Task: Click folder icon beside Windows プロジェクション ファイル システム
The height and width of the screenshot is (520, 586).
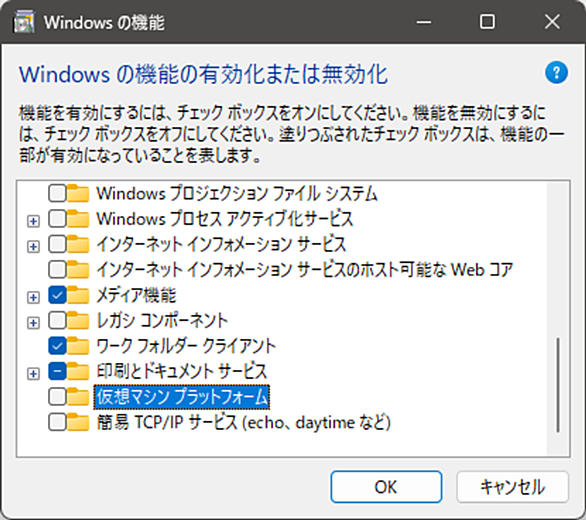Action: pyautogui.click(x=78, y=194)
